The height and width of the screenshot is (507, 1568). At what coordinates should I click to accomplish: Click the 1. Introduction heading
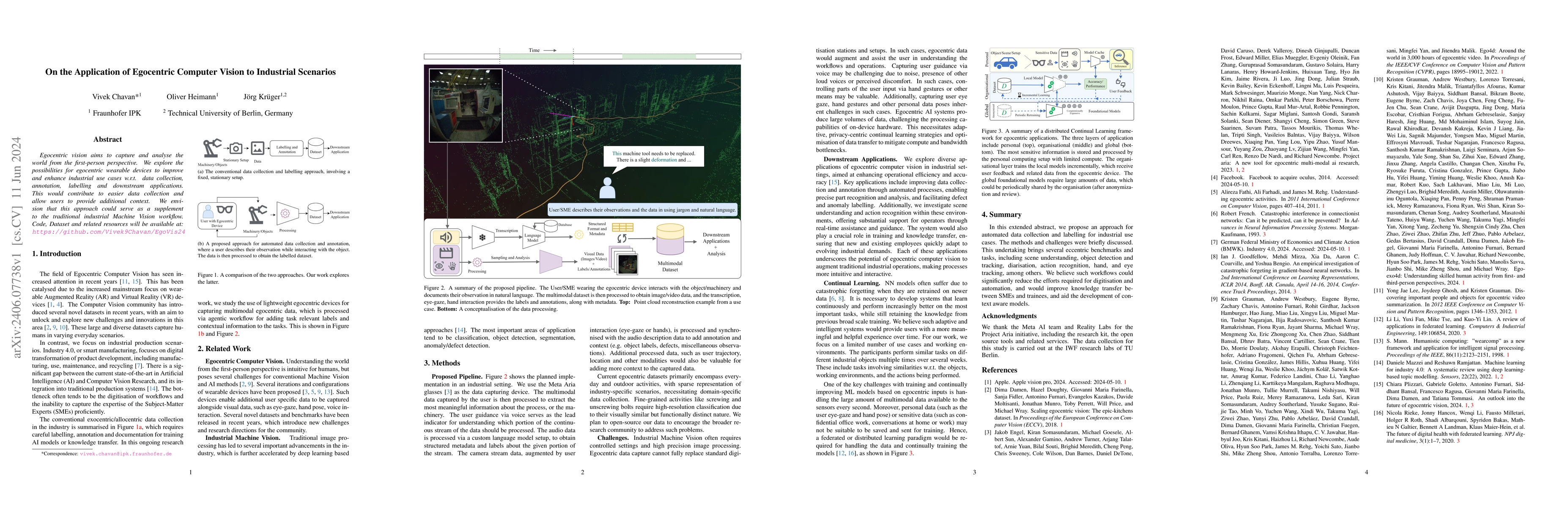pos(57,254)
